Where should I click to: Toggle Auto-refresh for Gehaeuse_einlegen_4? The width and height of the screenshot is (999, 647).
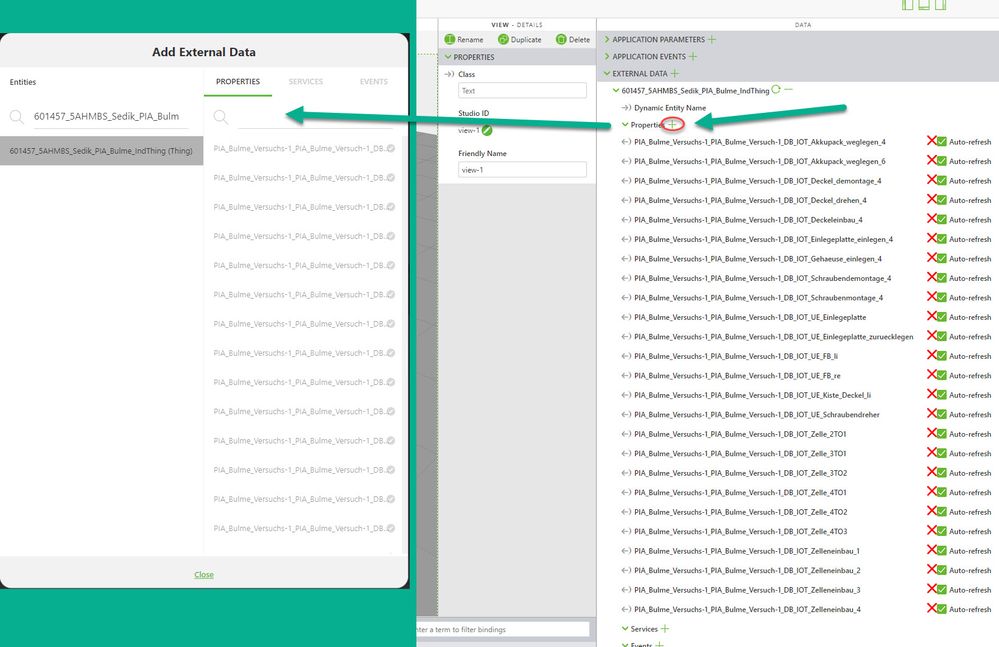tap(942, 259)
